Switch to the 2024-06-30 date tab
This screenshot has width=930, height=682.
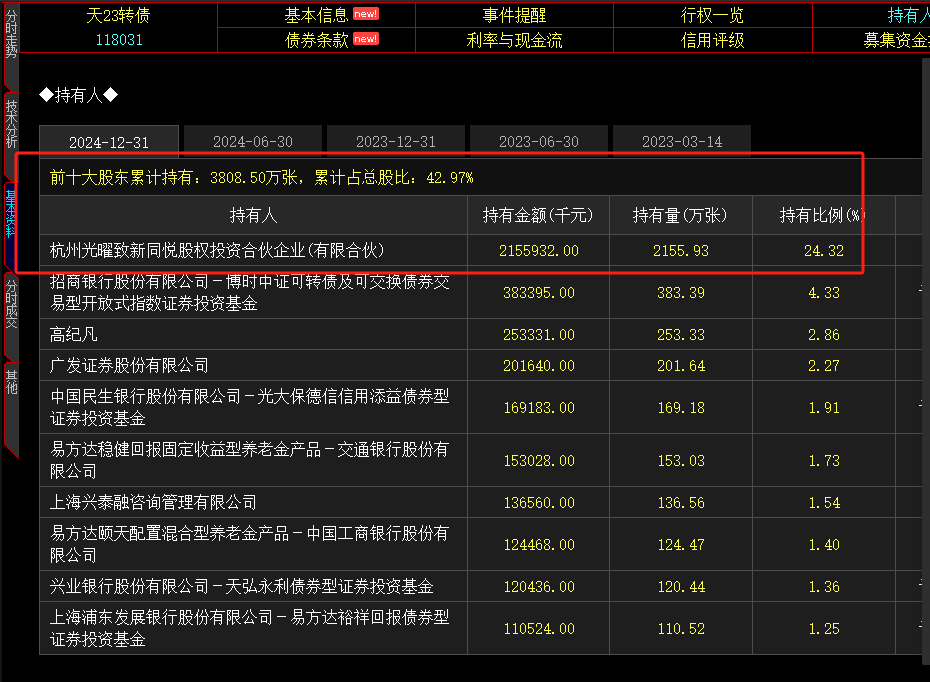[252, 141]
